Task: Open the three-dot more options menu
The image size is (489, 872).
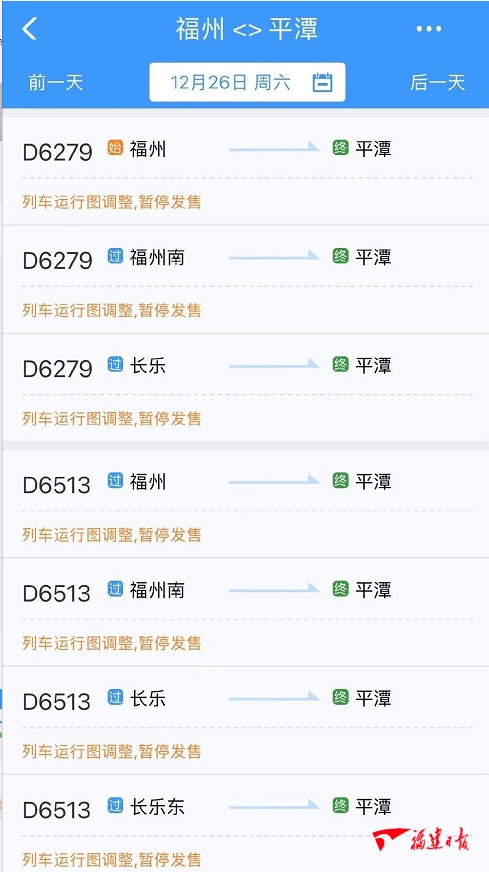Action: 429,29
